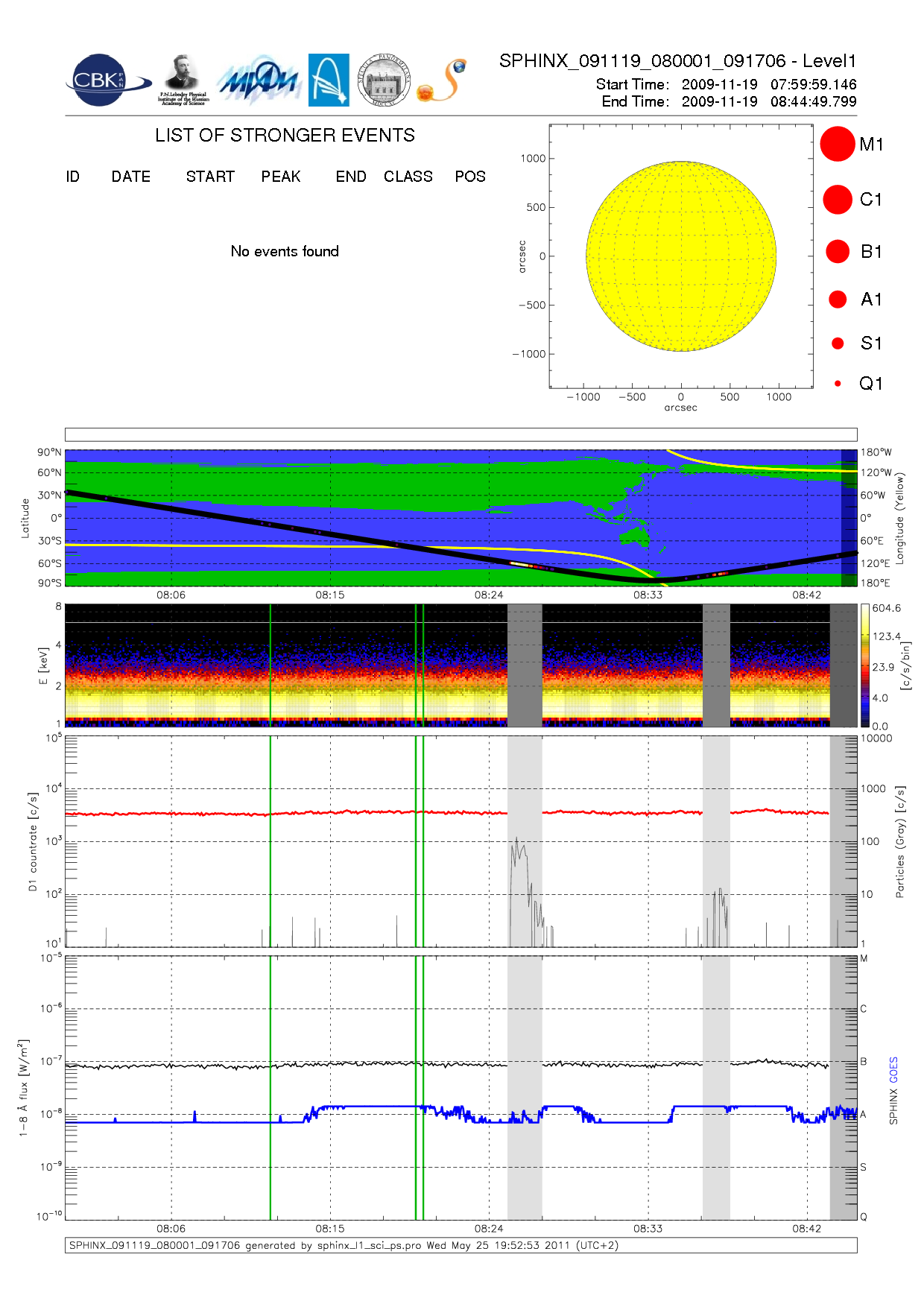Select the C1 red legend circle
Image resolution: width=924 pixels, height=1307 pixels.
(x=837, y=200)
